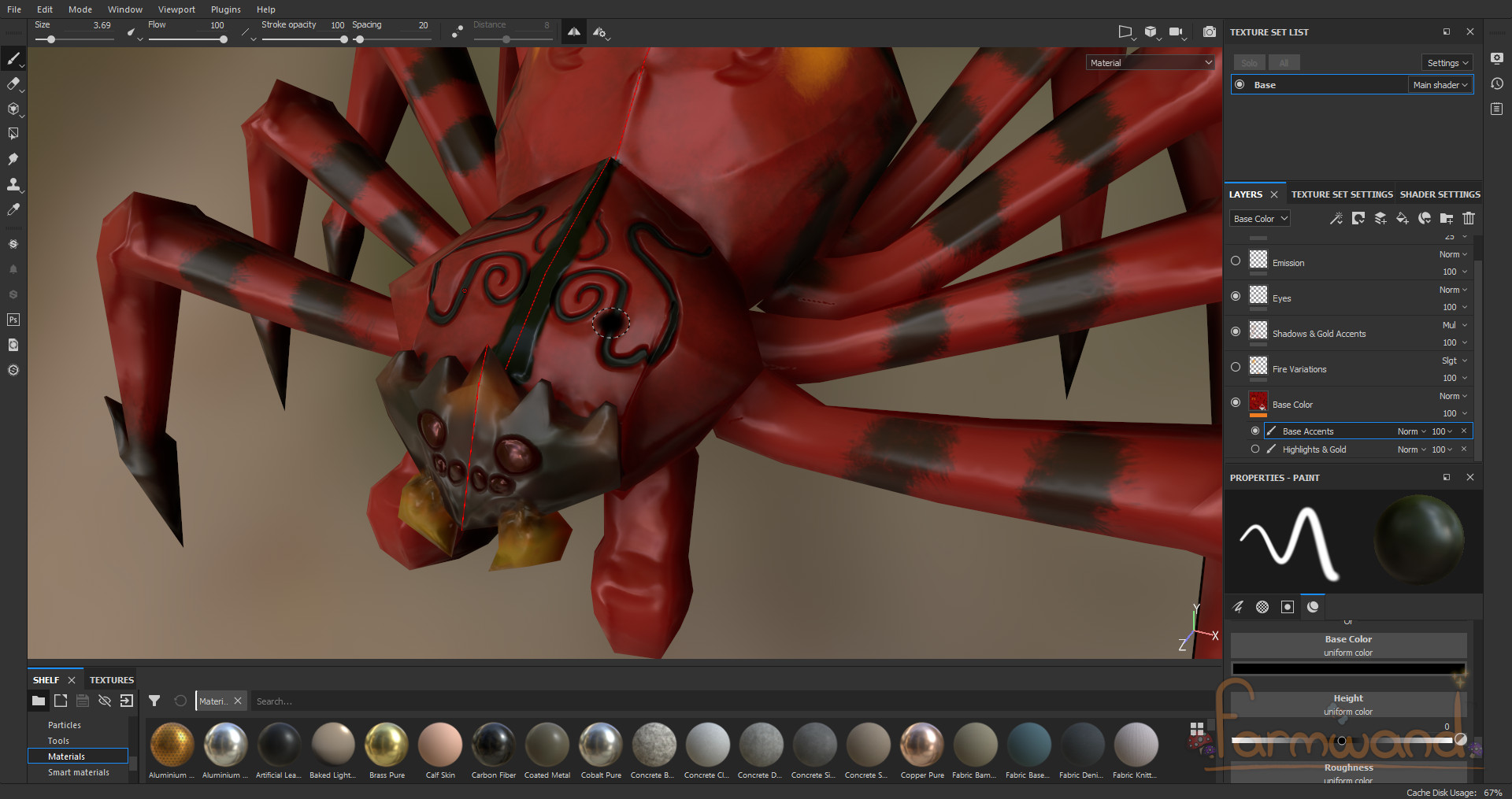Add a fill layer bucket icon
Viewport: 1512px width, 799px height.
[1403, 218]
